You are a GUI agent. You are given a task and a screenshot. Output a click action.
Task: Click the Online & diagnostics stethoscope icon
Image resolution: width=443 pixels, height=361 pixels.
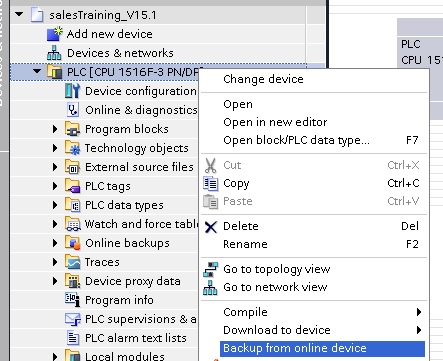point(73,110)
